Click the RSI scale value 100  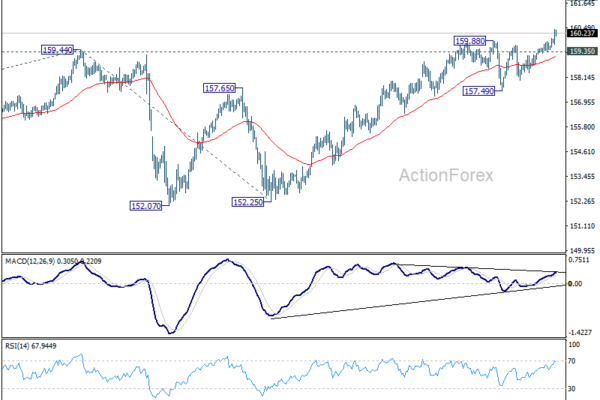(x=575, y=345)
